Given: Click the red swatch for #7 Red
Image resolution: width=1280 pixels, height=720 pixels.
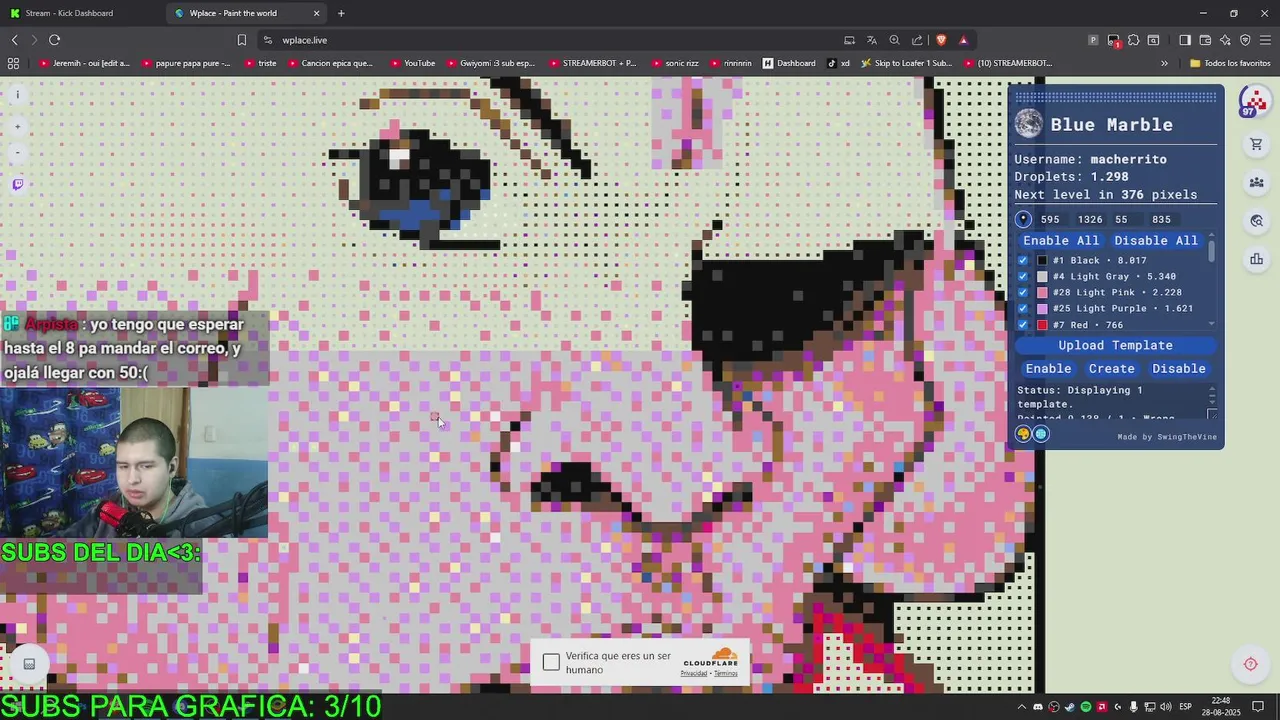Looking at the screenshot, I should click(1042, 325).
